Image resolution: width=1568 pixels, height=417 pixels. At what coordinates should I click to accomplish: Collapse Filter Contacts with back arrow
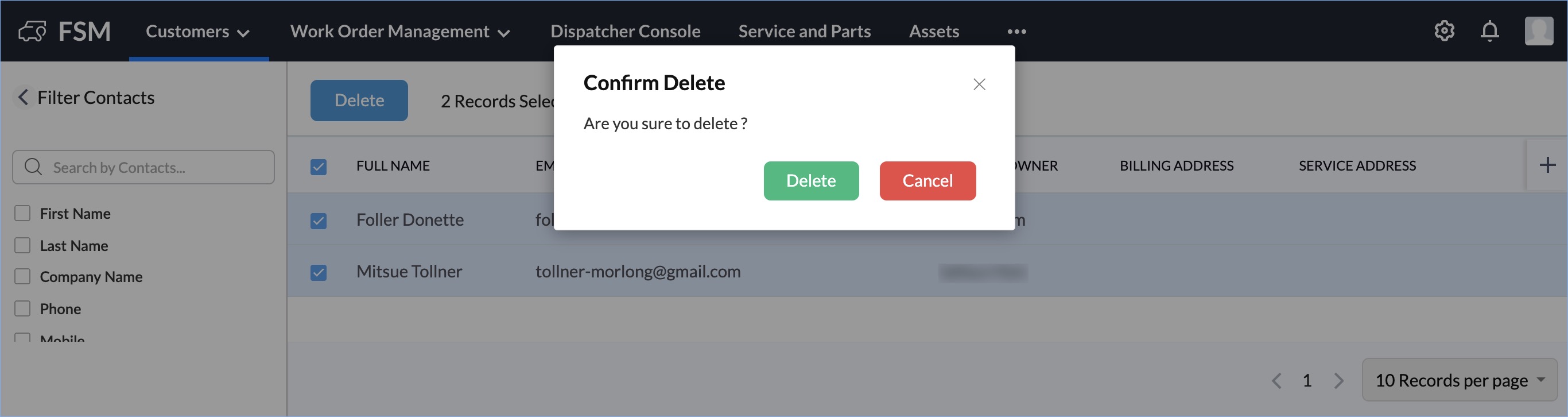(x=23, y=98)
